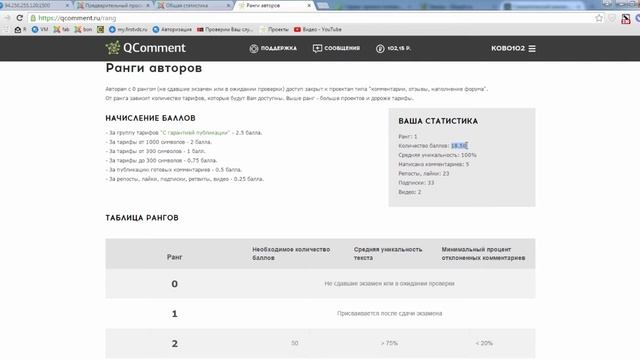Open the bon bookmark

coord(83,29)
